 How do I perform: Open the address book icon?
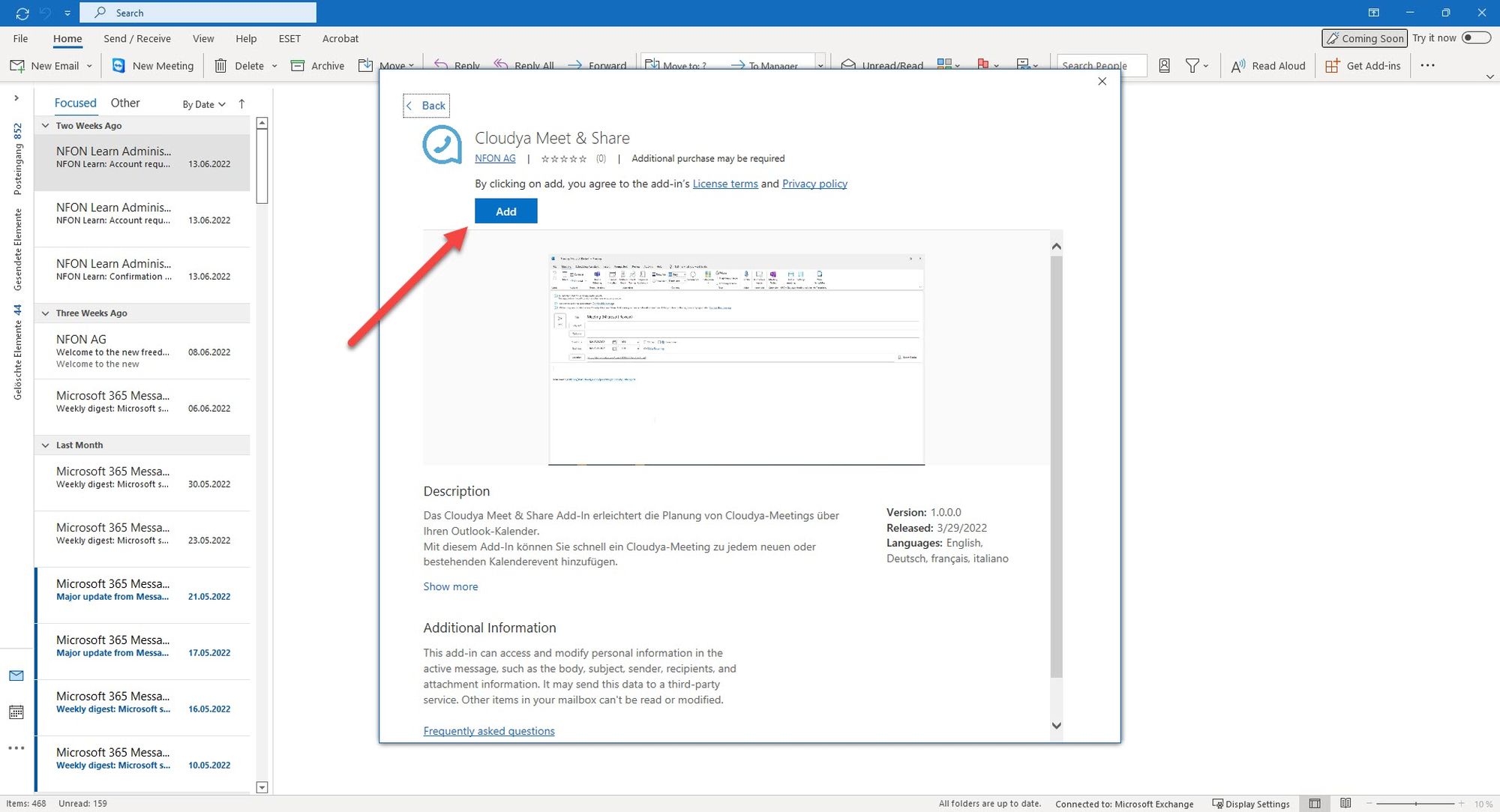pyautogui.click(x=1164, y=66)
